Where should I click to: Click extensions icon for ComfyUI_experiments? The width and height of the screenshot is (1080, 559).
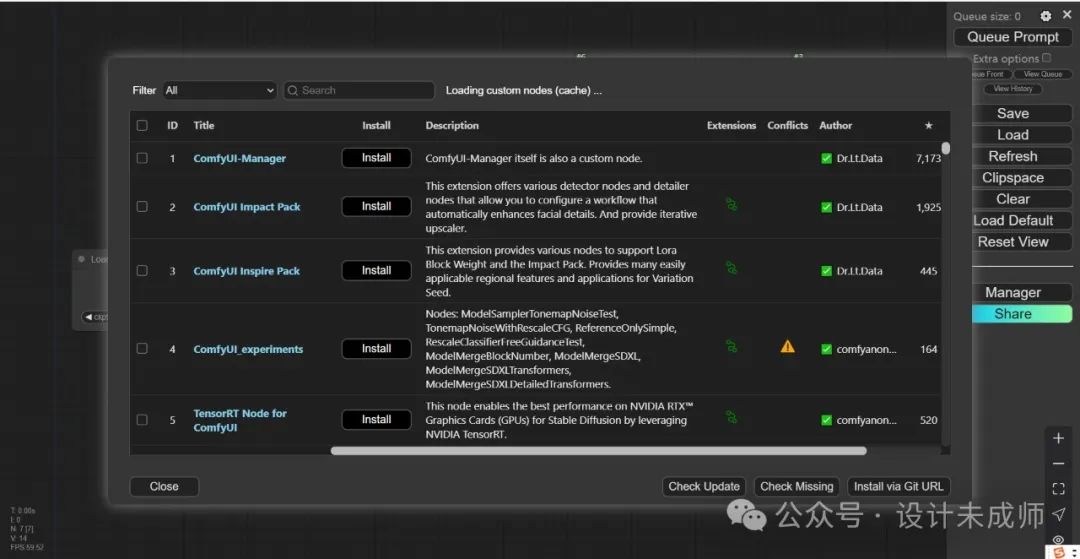click(731, 346)
